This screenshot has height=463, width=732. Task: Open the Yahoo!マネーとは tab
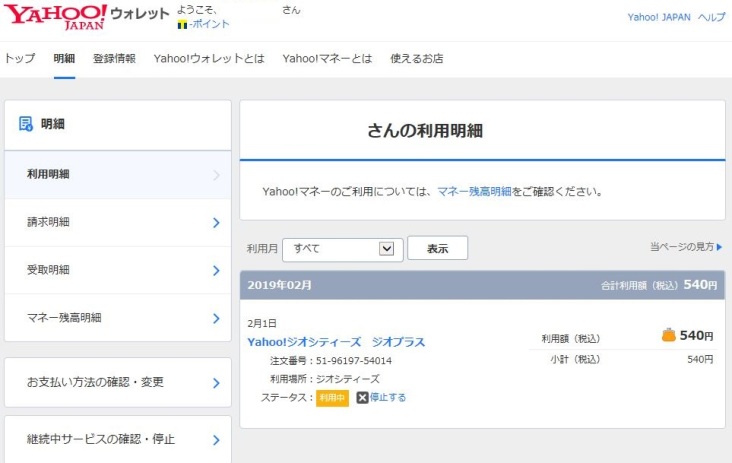click(x=327, y=58)
